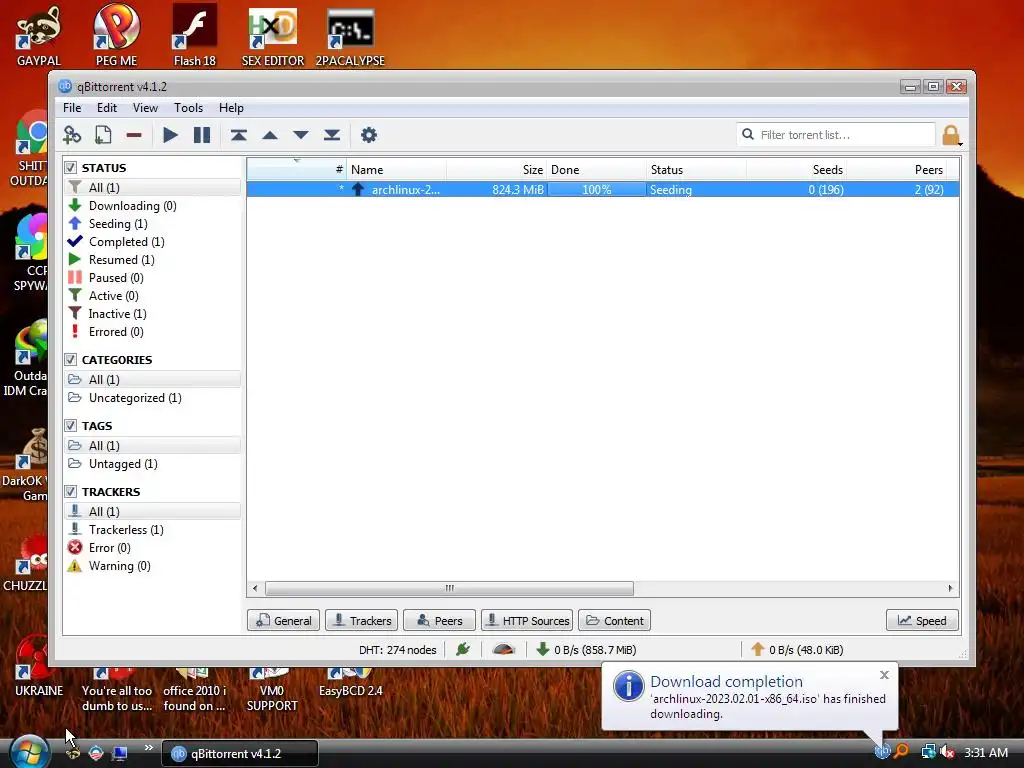The height and width of the screenshot is (768, 1024).
Task: Click qBittorrent taskbar button
Action: click(x=240, y=754)
